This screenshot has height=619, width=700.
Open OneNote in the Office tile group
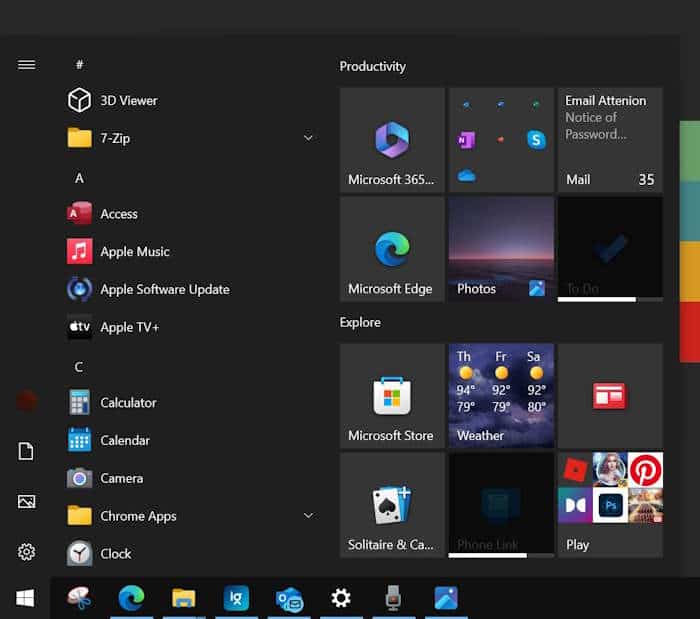click(466, 140)
